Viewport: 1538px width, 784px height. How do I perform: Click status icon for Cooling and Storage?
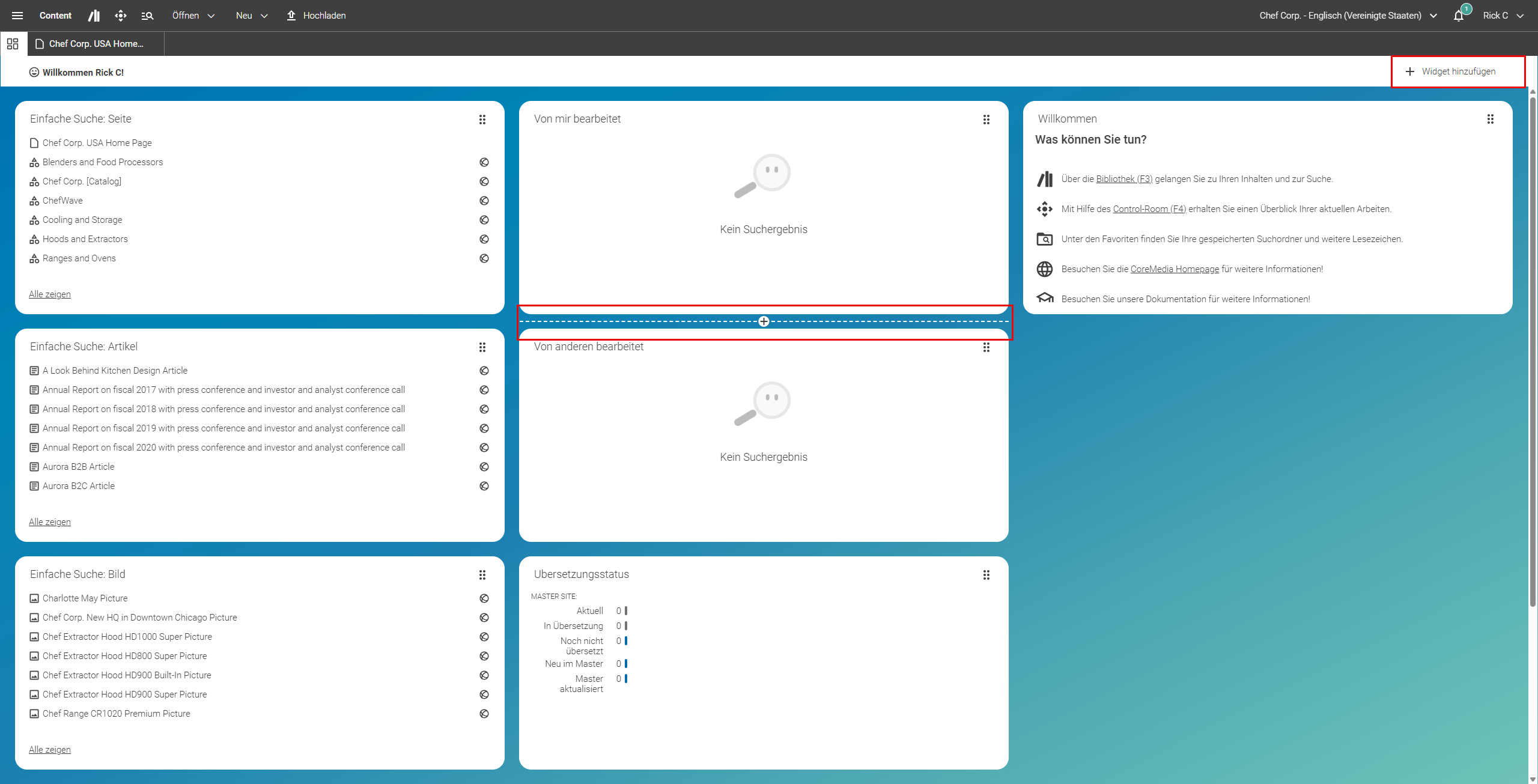click(x=484, y=220)
